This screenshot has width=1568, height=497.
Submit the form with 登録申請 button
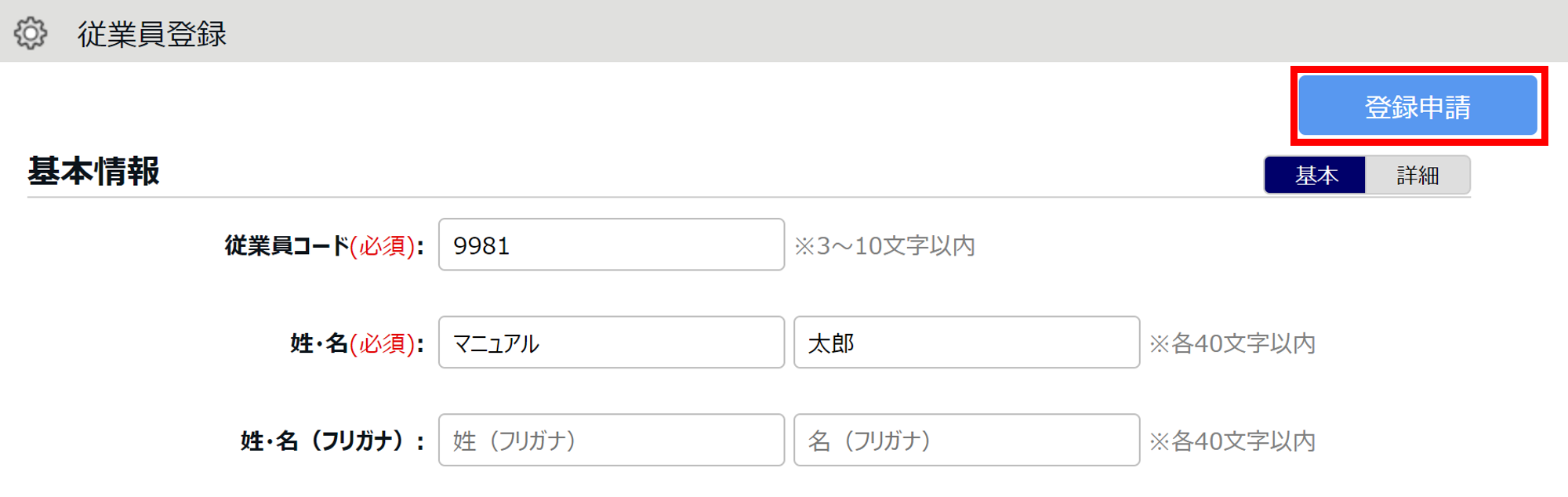click(1417, 106)
